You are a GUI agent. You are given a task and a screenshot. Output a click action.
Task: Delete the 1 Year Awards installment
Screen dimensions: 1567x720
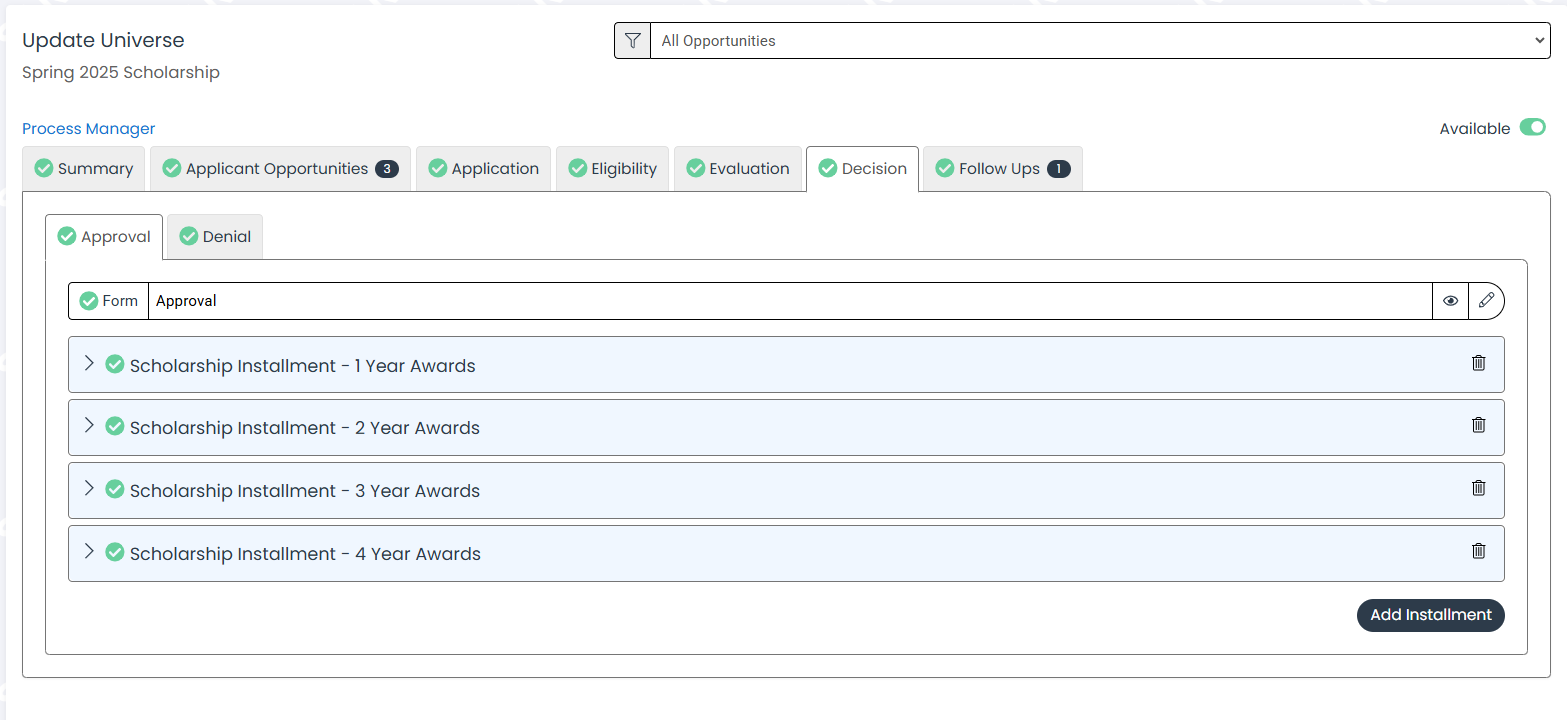(1478, 363)
